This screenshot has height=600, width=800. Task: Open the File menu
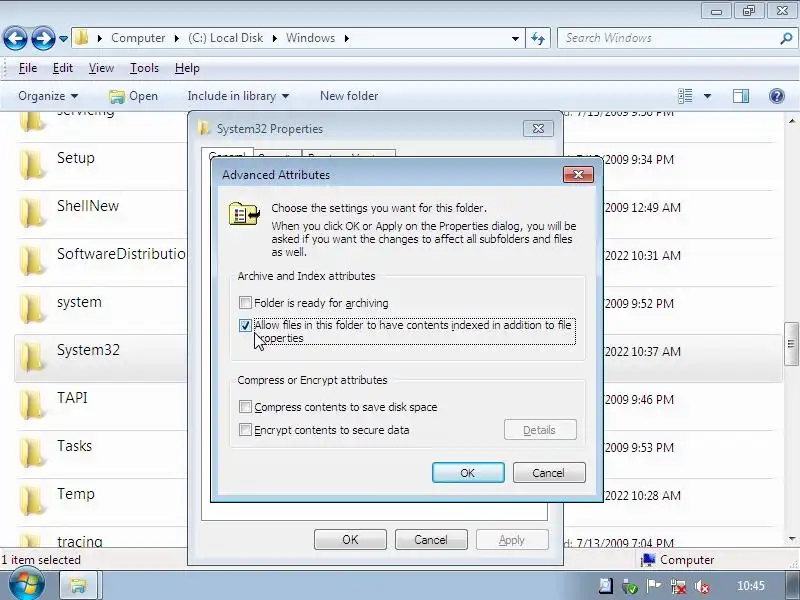pos(28,68)
